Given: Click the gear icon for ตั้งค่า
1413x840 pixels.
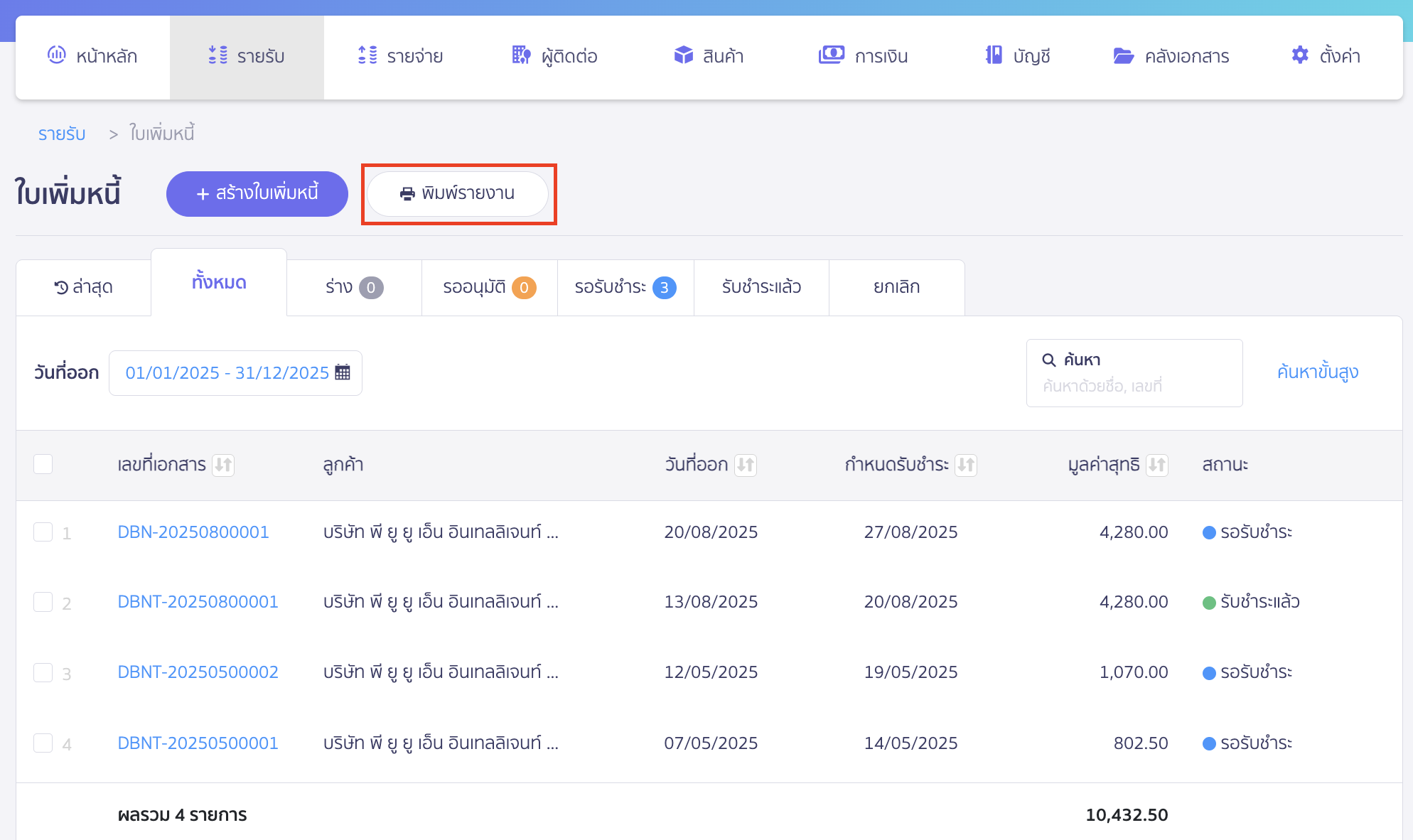Looking at the screenshot, I should pyautogui.click(x=1299, y=55).
